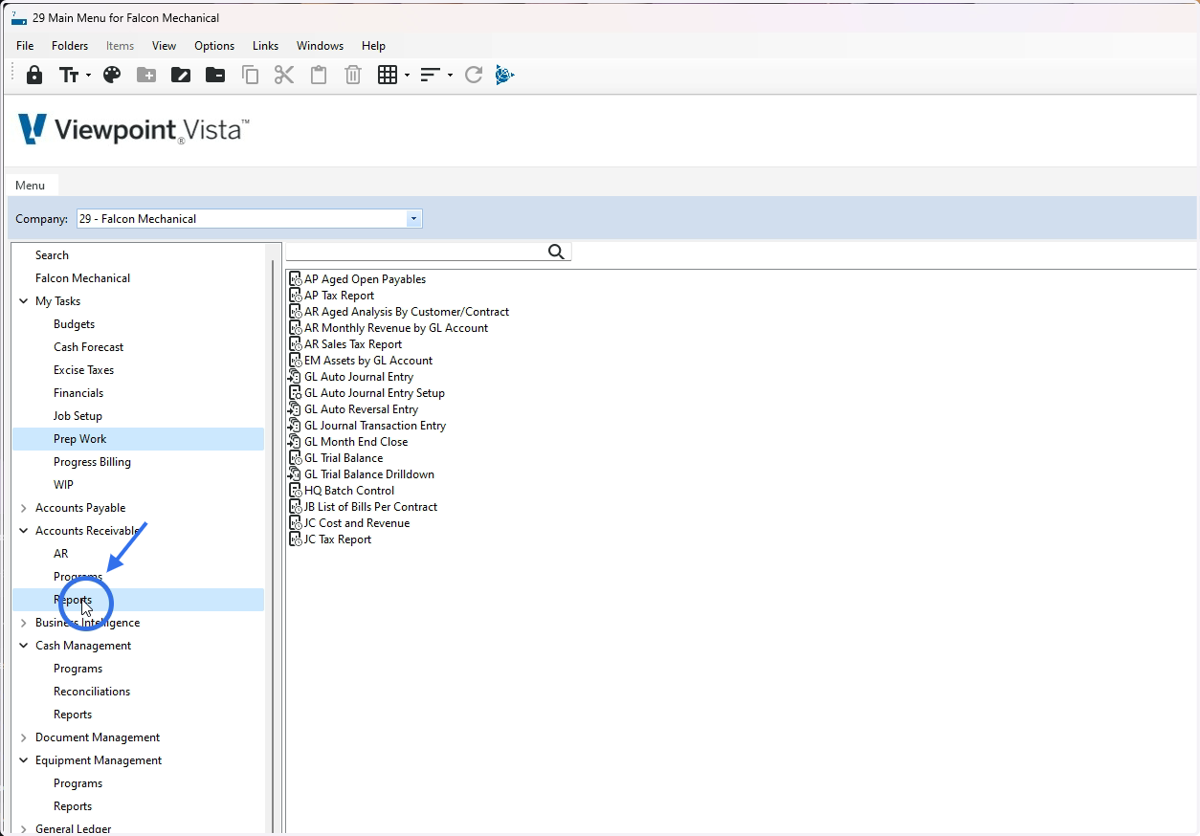1200x836 pixels.
Task: Open the font size dropdown arrow
Action: [88, 76]
